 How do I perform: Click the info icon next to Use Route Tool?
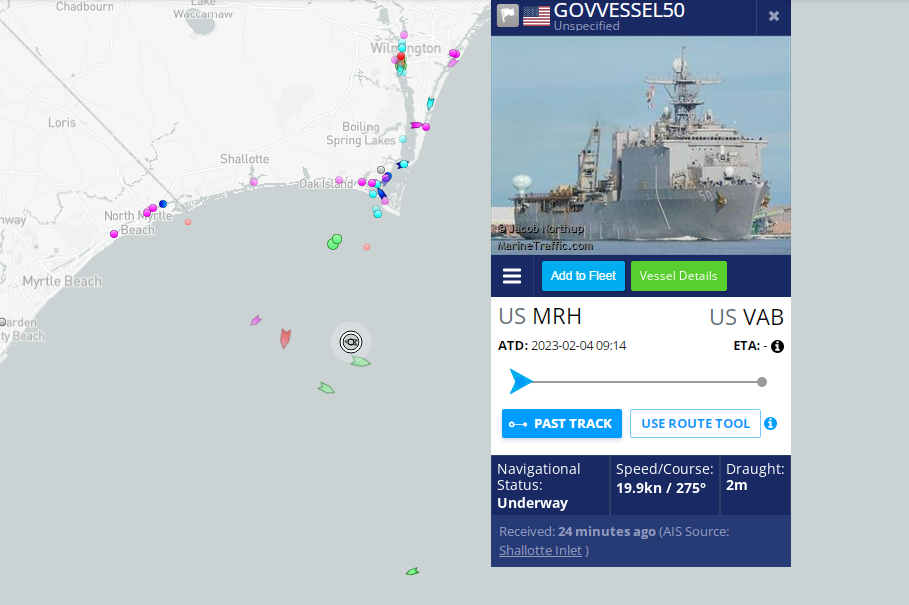click(x=770, y=424)
